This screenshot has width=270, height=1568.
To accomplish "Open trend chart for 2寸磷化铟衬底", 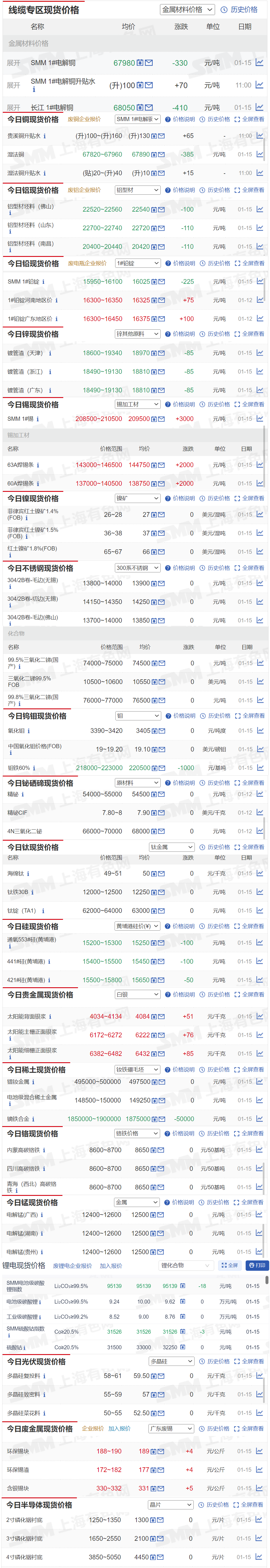I will tap(260, 1520).
